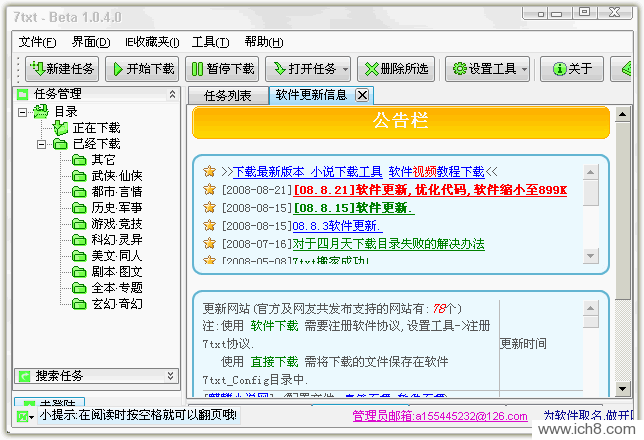Open the 关于 about button
644x440 pixels.
pyautogui.click(x=572, y=69)
